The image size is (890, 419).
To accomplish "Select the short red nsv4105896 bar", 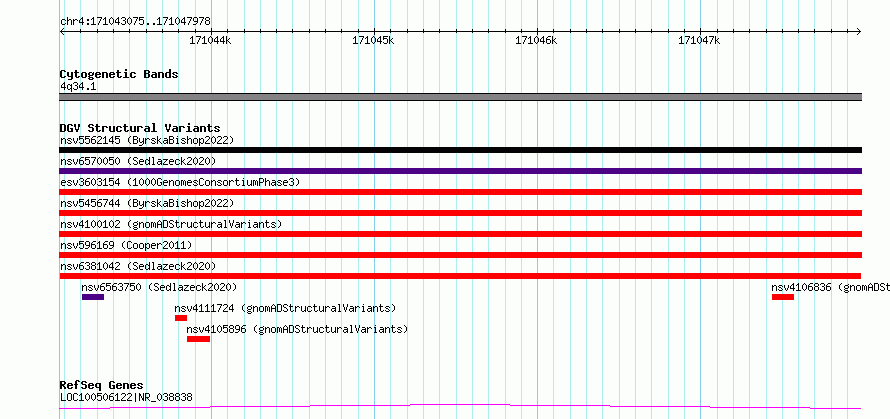I will (x=199, y=339).
